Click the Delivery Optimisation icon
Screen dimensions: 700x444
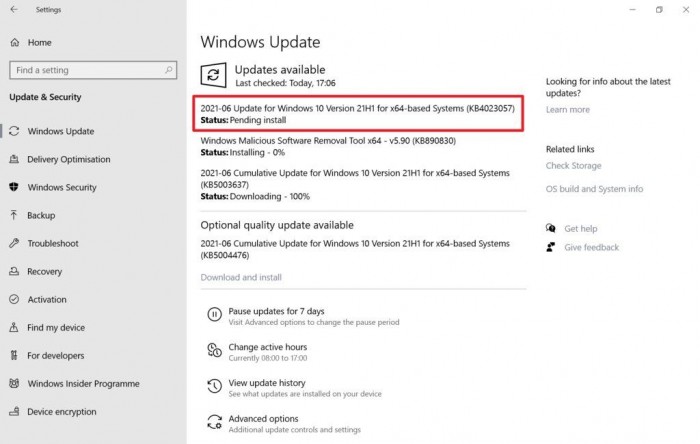point(14,159)
